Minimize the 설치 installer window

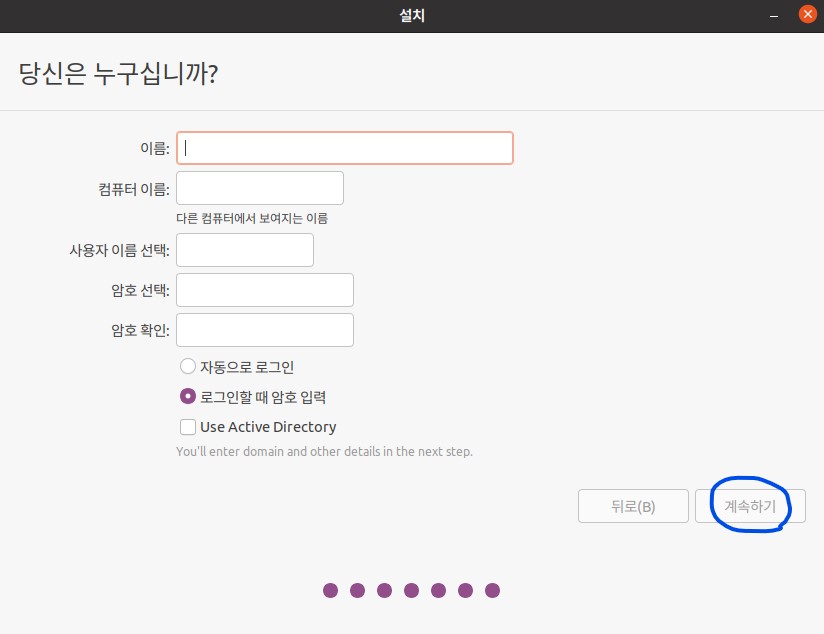(774, 16)
